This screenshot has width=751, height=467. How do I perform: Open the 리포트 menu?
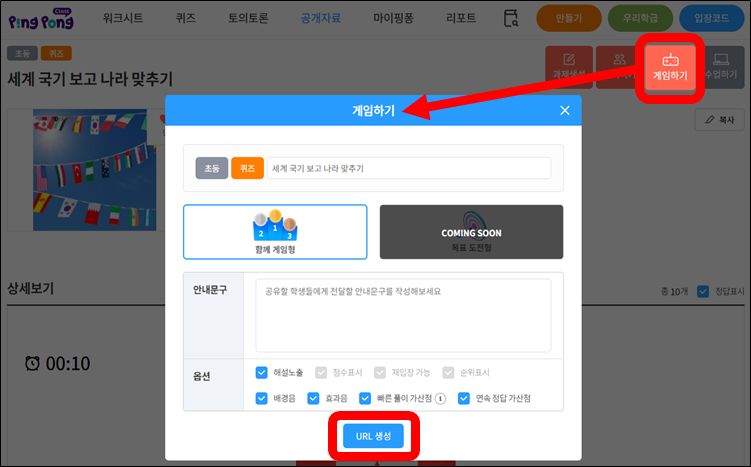pos(460,18)
